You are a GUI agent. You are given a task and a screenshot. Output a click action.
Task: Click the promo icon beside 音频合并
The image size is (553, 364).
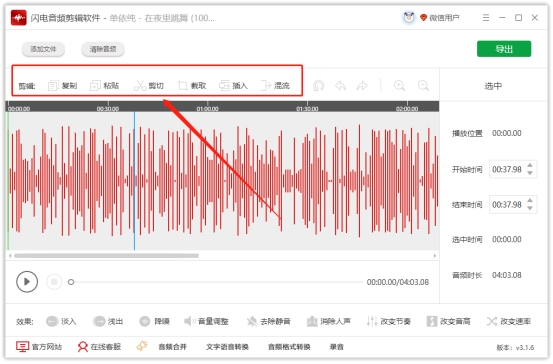[x=142, y=346]
